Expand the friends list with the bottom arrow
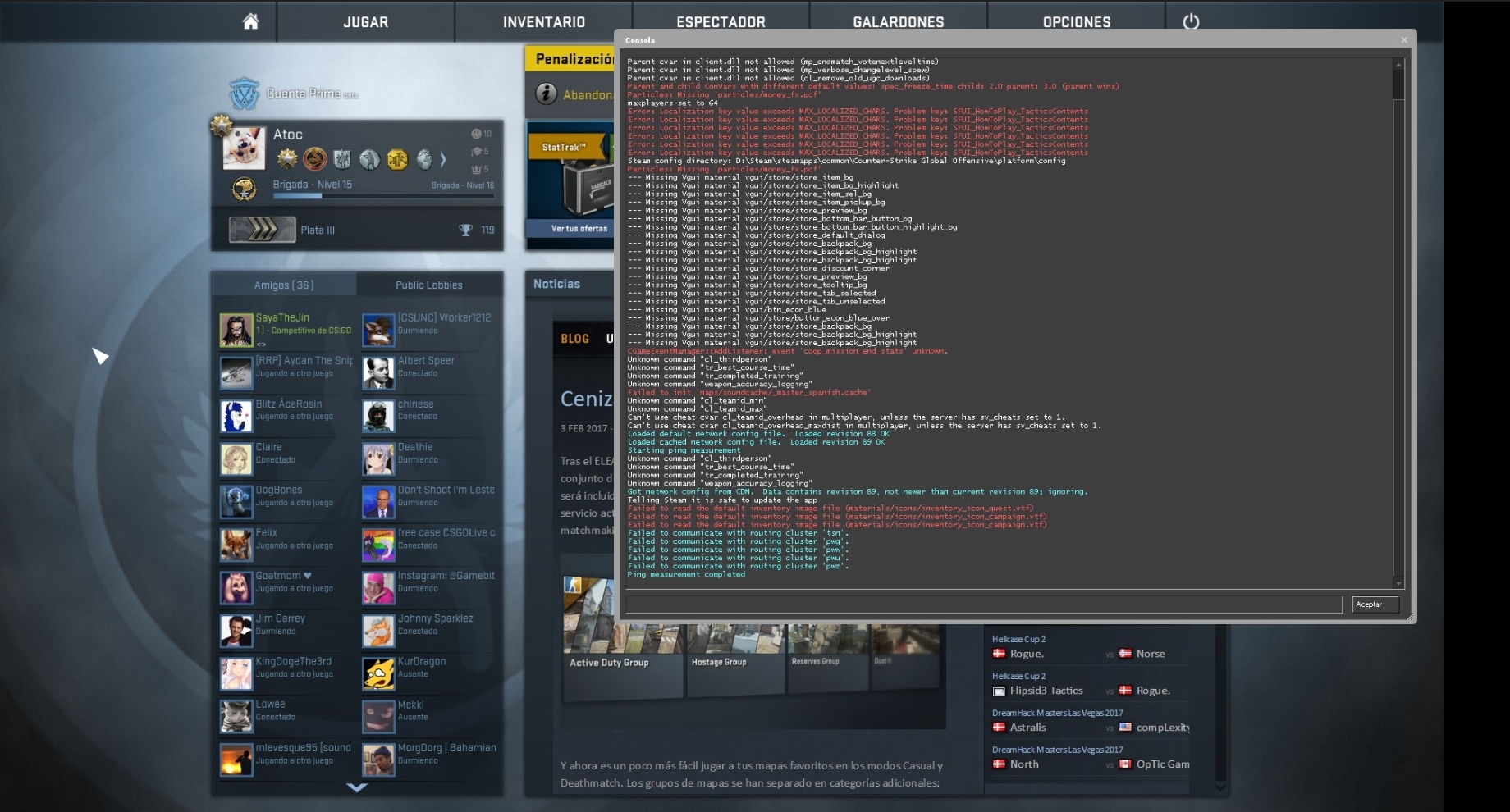Image resolution: width=1510 pixels, height=812 pixels. click(x=357, y=788)
